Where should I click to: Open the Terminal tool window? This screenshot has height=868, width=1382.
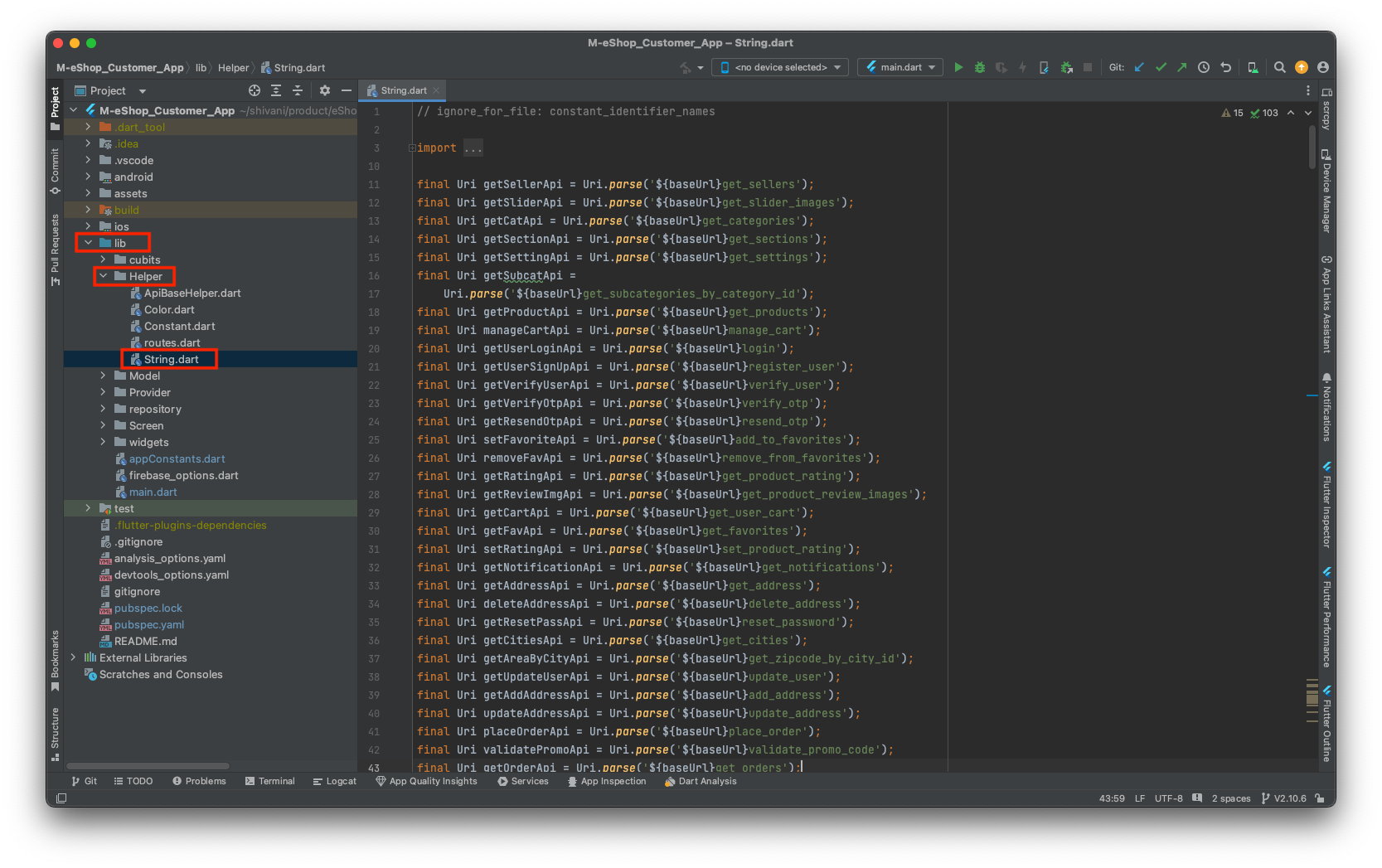click(270, 781)
